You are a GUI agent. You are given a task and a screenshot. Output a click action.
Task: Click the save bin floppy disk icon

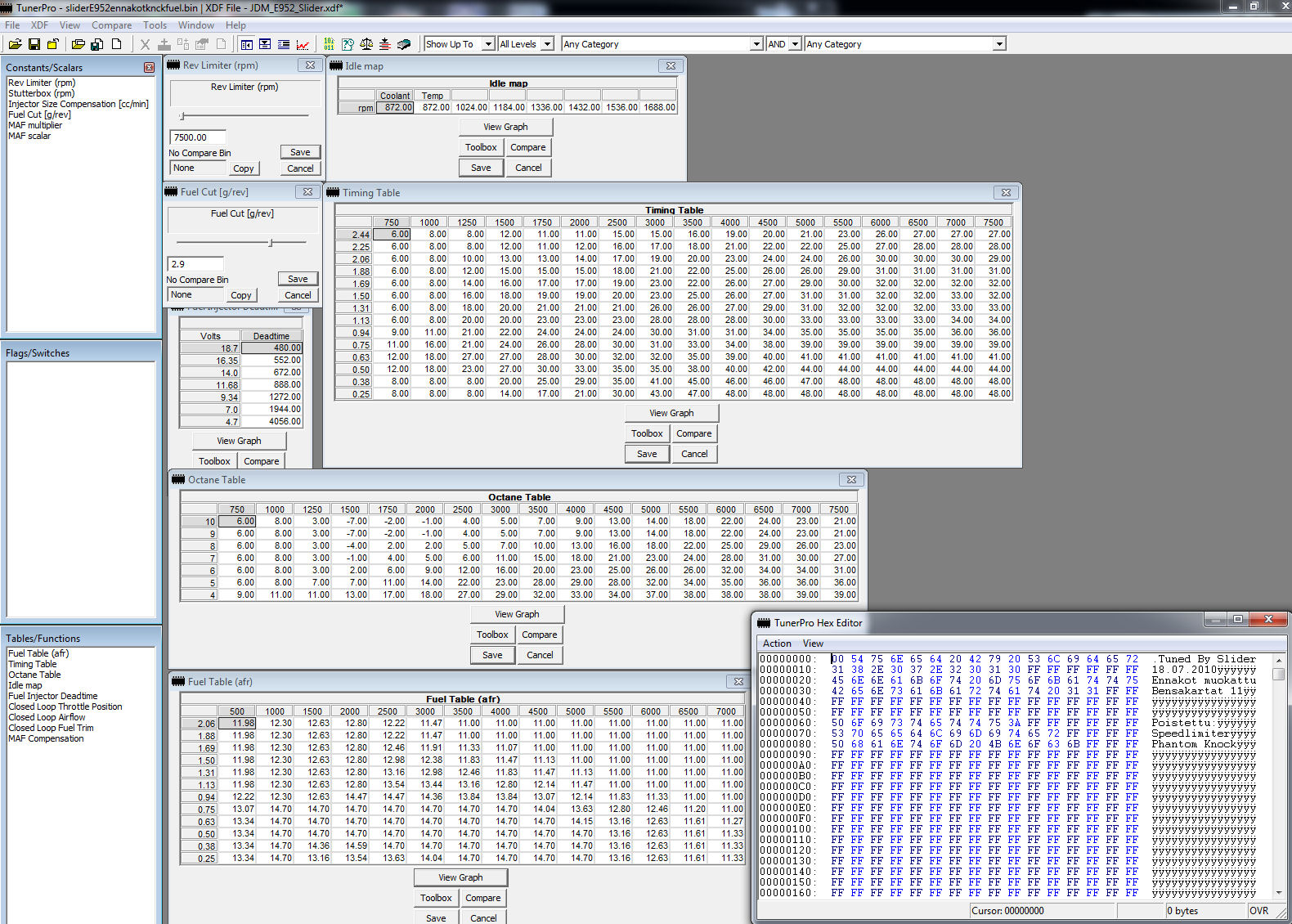[34, 44]
